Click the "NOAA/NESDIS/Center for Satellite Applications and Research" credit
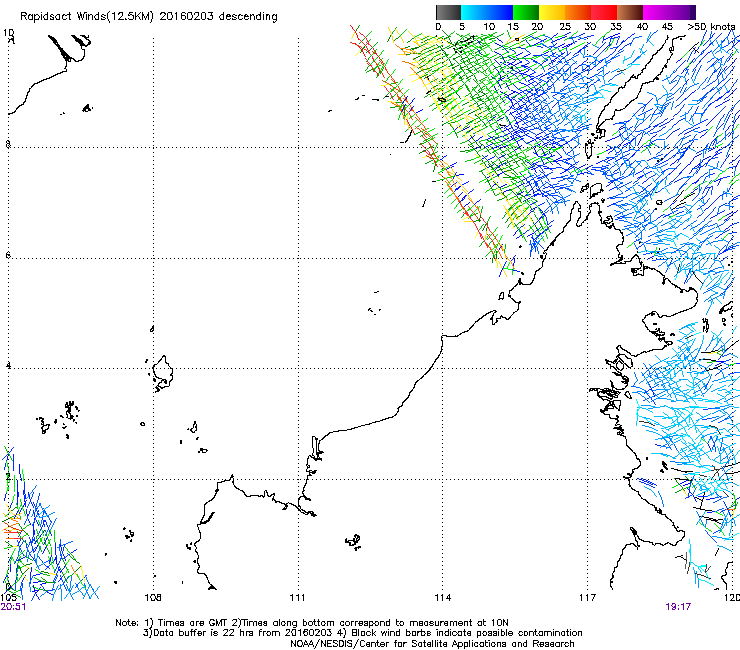 [x=432, y=644]
